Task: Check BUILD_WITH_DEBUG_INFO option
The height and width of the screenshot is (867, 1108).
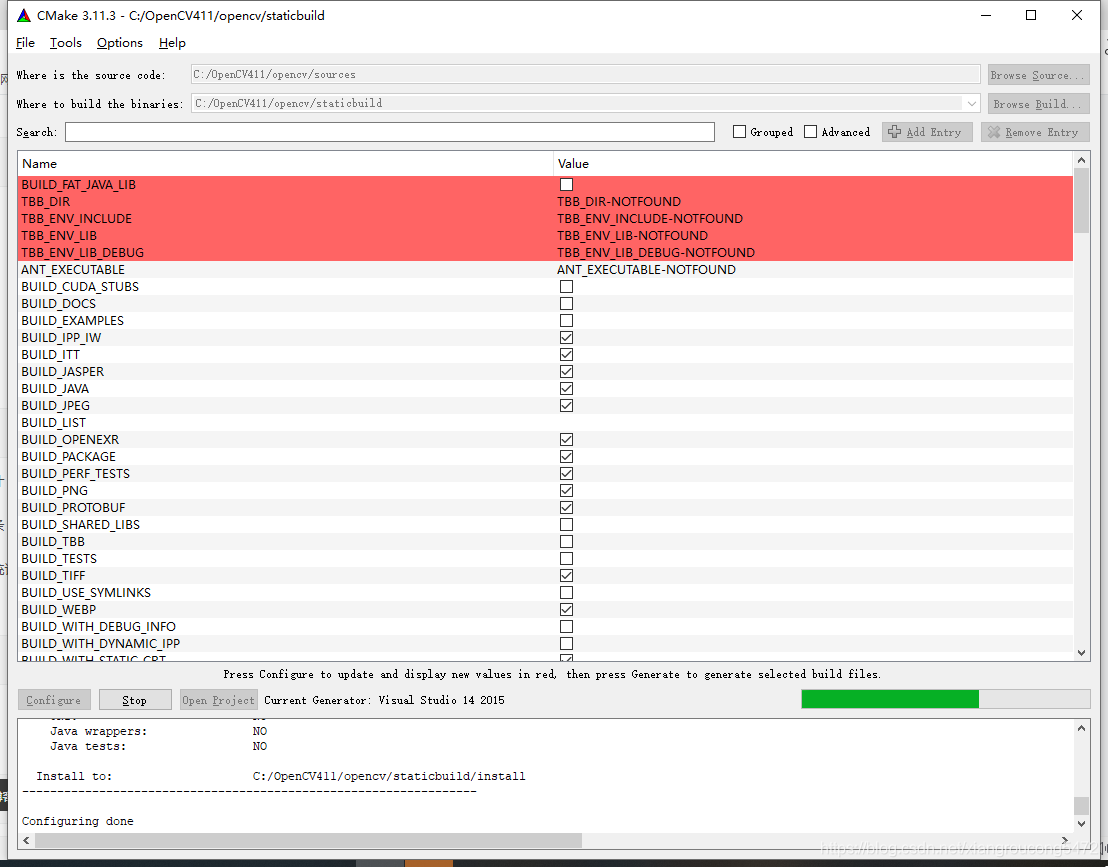Action: click(x=566, y=627)
